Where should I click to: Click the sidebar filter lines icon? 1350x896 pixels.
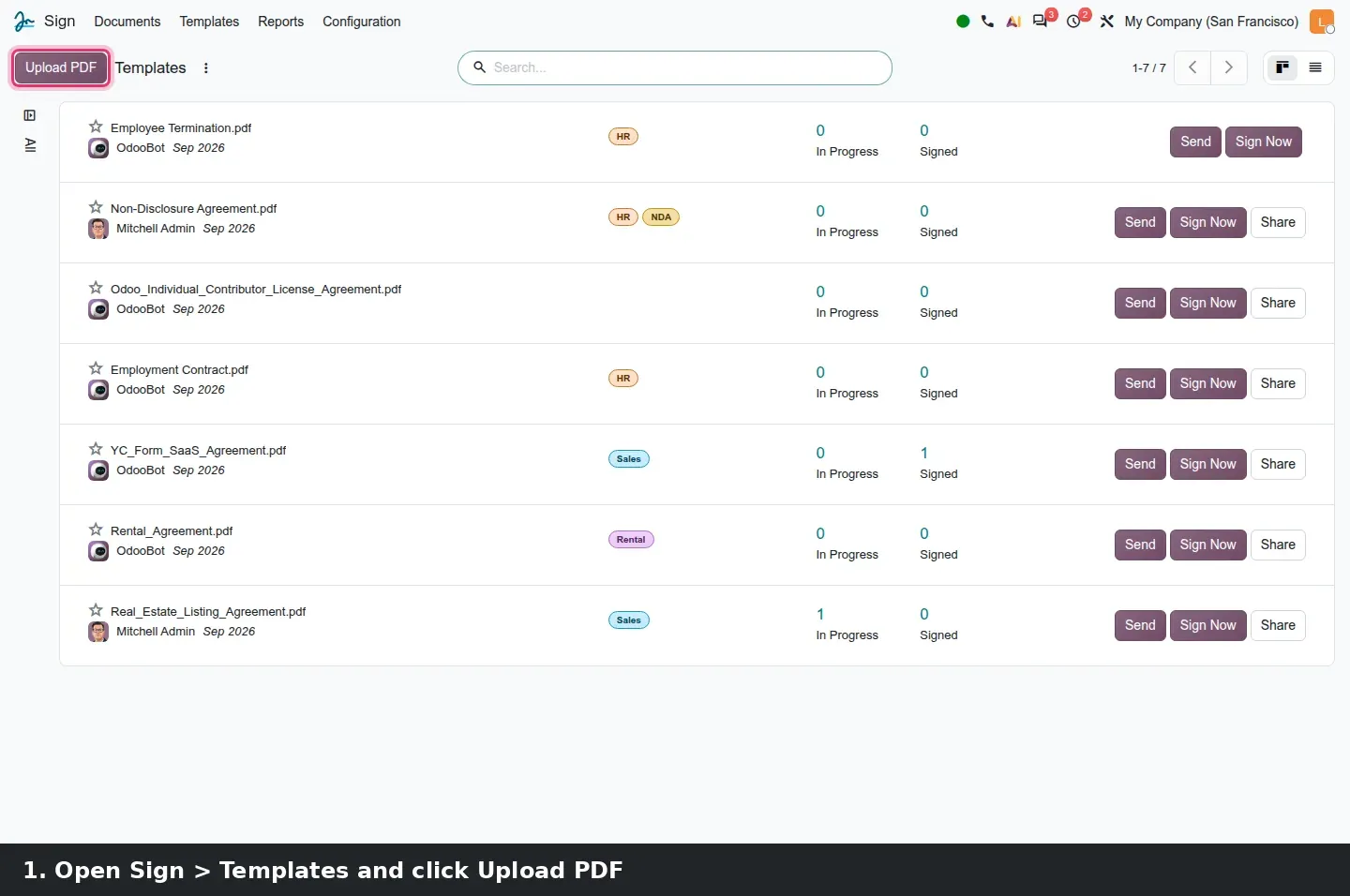[30, 145]
